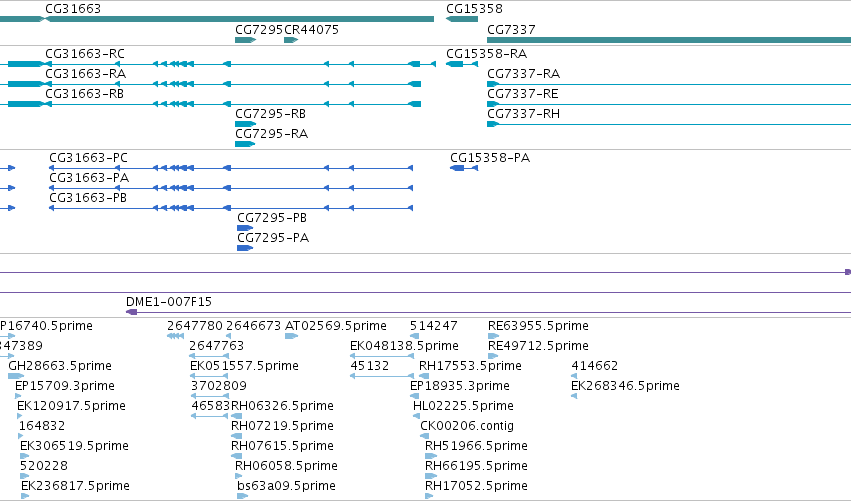Select transcript CG31663-RA label
Viewport: 851px width, 501px height.
click(85, 74)
